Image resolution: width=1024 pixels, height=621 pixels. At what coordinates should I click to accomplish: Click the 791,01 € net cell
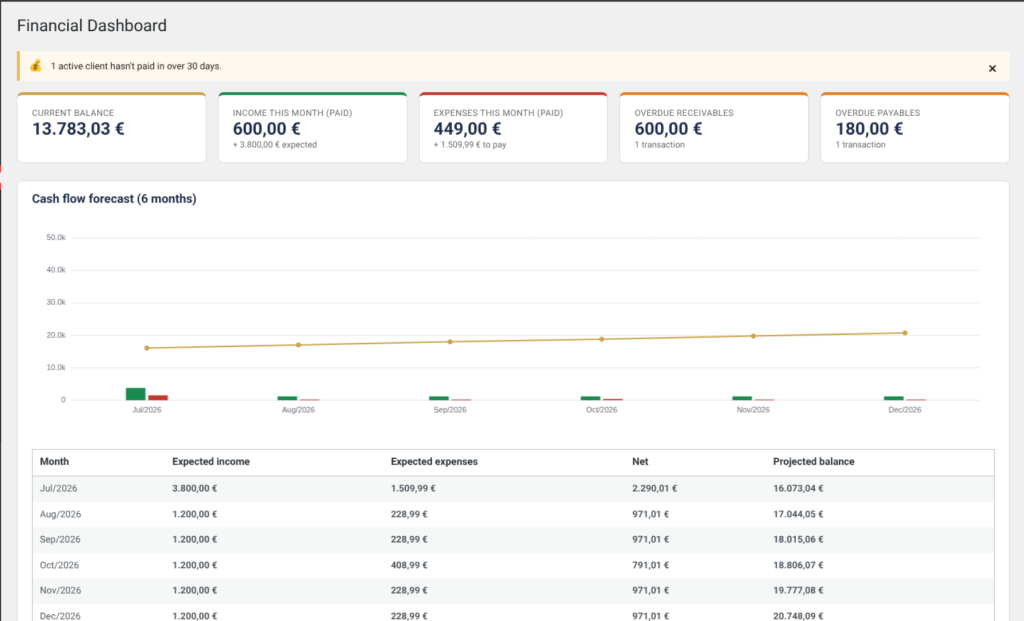click(x=650, y=565)
